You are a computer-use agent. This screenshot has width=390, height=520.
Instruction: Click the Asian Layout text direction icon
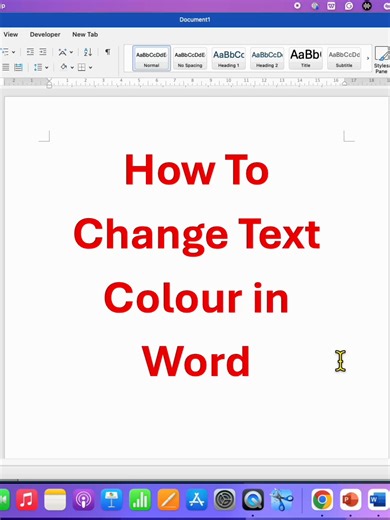click(x=62, y=52)
